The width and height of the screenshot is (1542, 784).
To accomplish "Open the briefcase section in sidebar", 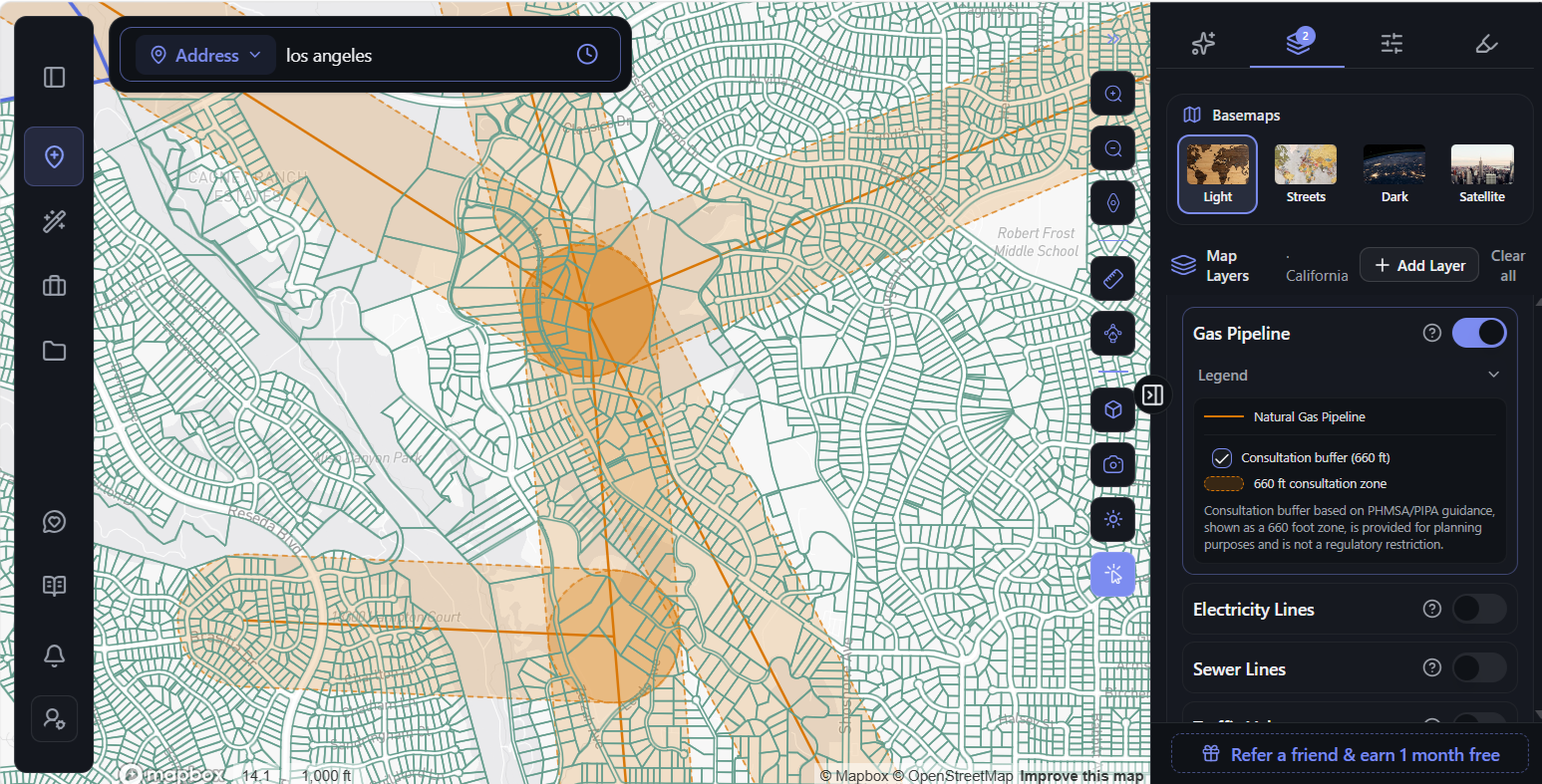I will (55, 286).
